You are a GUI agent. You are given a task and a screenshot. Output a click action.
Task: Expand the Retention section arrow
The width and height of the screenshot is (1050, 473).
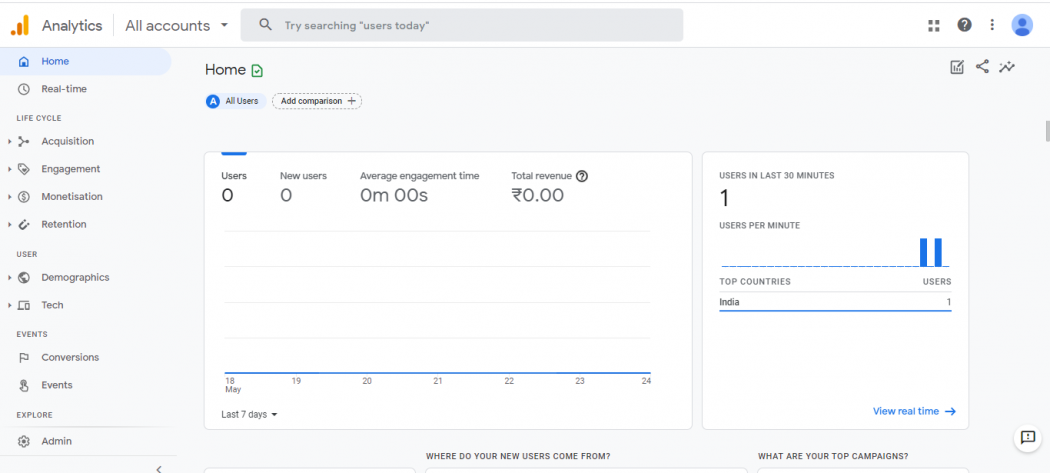[x=9, y=224]
